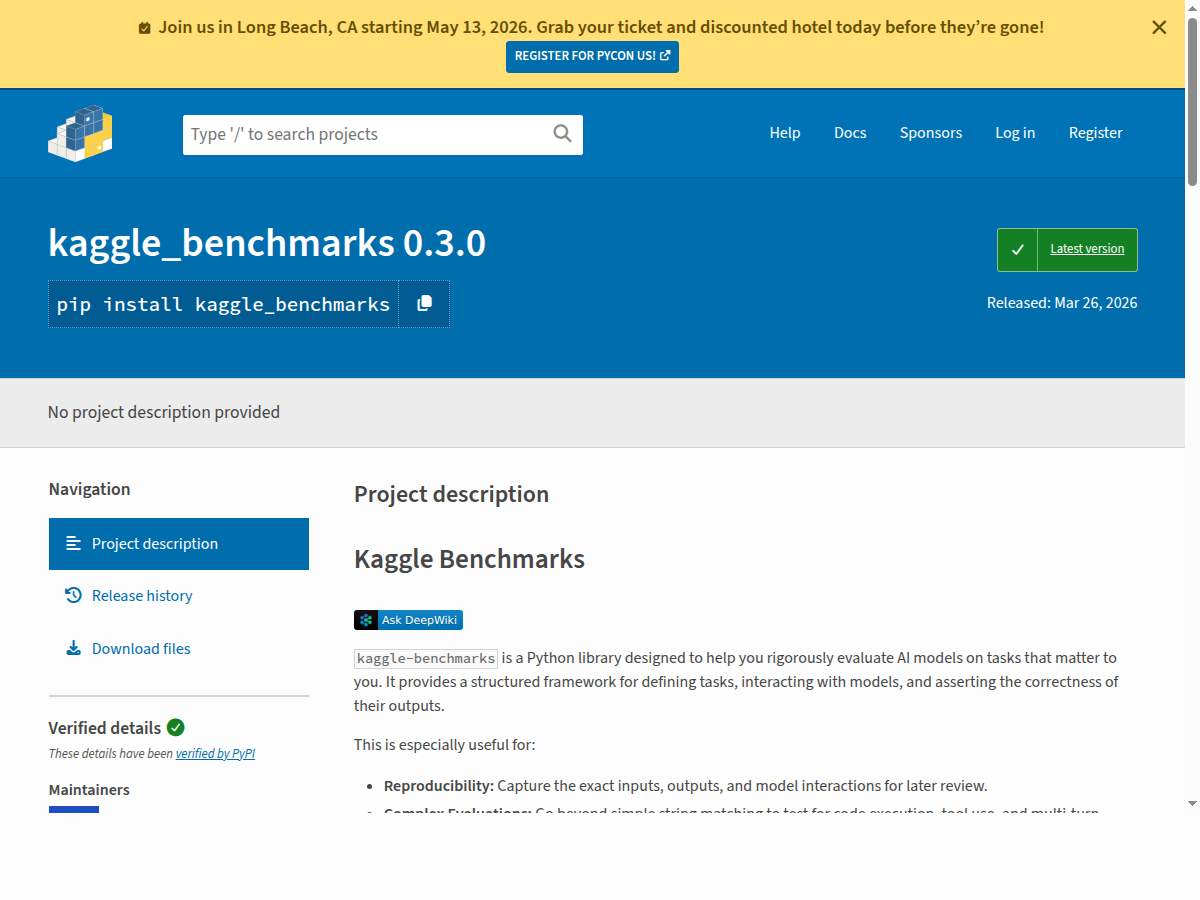Select Project description in the navigation

coord(154,543)
